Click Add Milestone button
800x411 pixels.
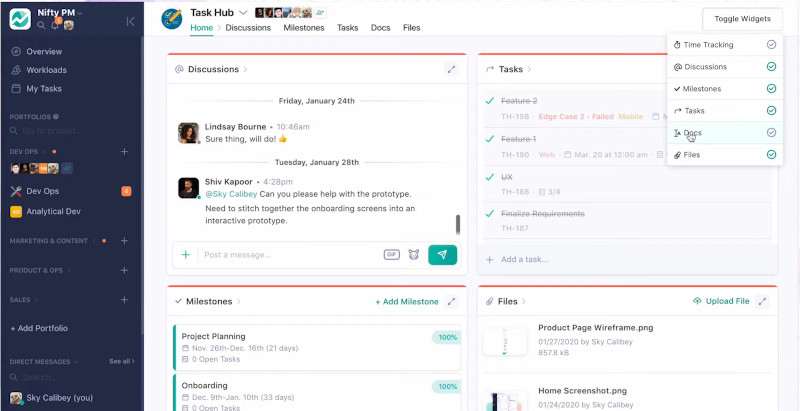(x=407, y=301)
